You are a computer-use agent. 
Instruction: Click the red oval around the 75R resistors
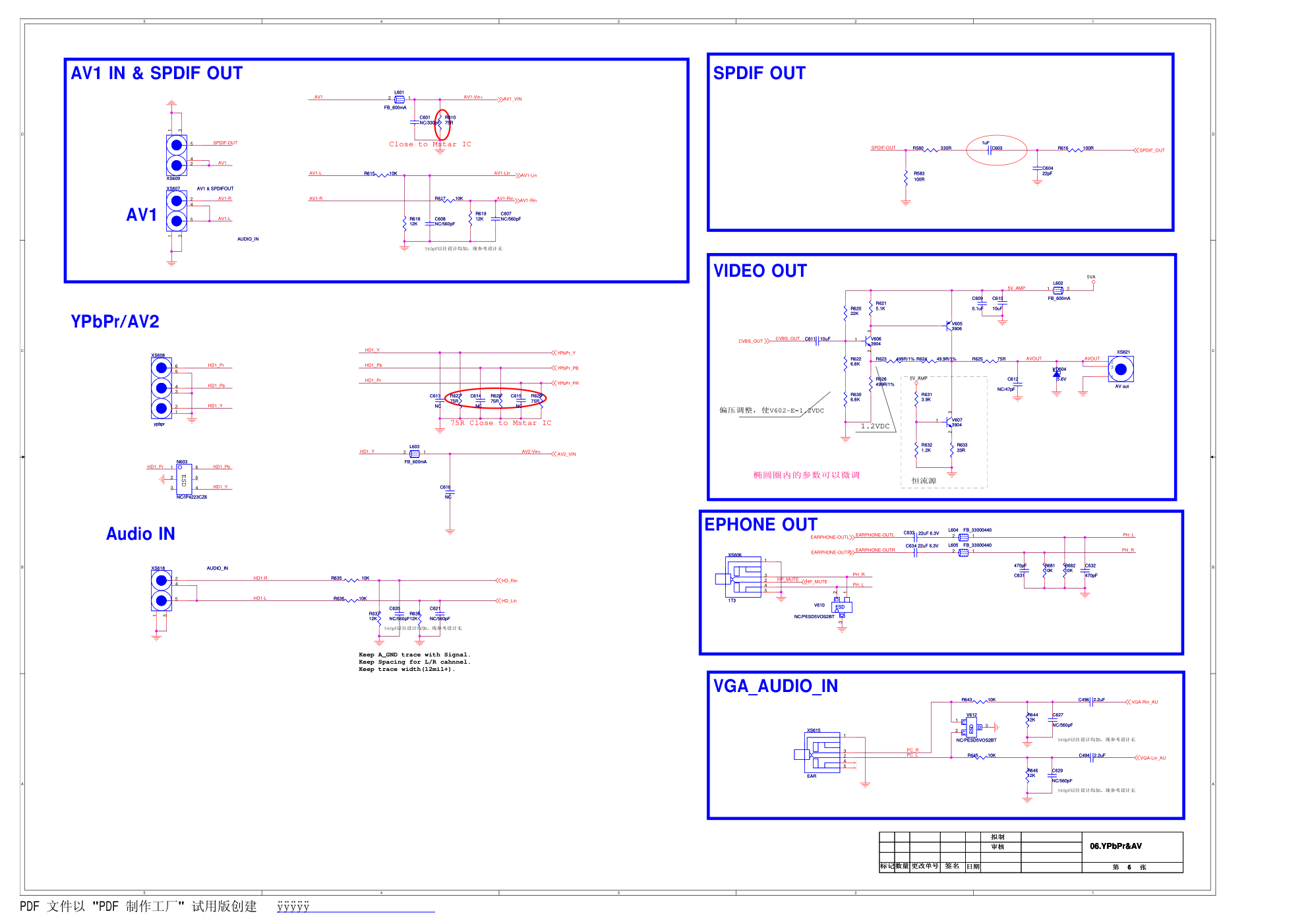click(x=496, y=398)
